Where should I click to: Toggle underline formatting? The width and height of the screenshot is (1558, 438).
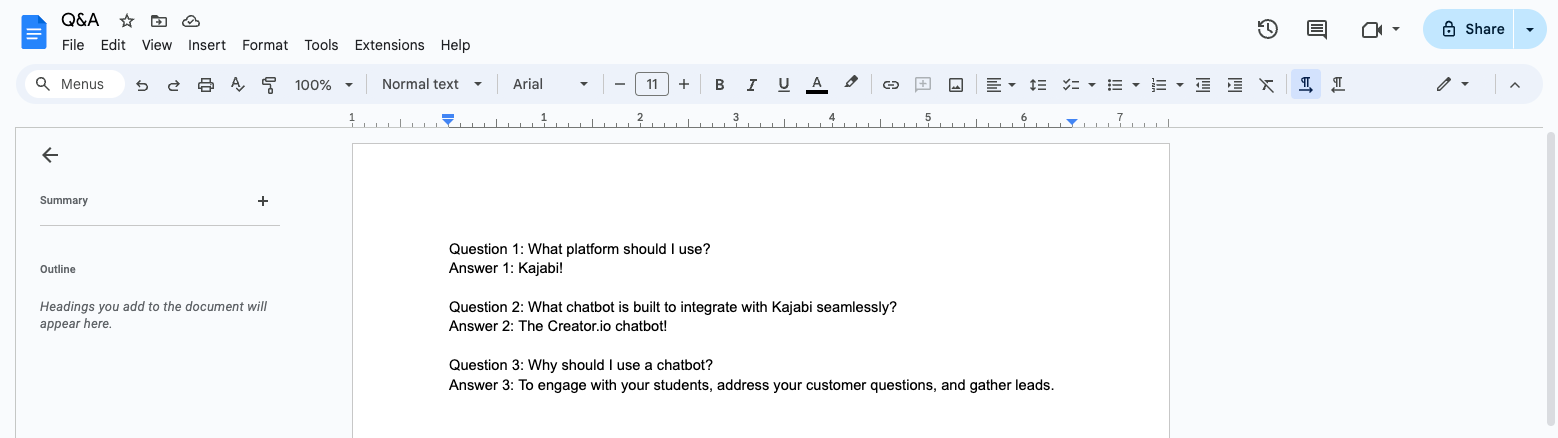tap(783, 85)
